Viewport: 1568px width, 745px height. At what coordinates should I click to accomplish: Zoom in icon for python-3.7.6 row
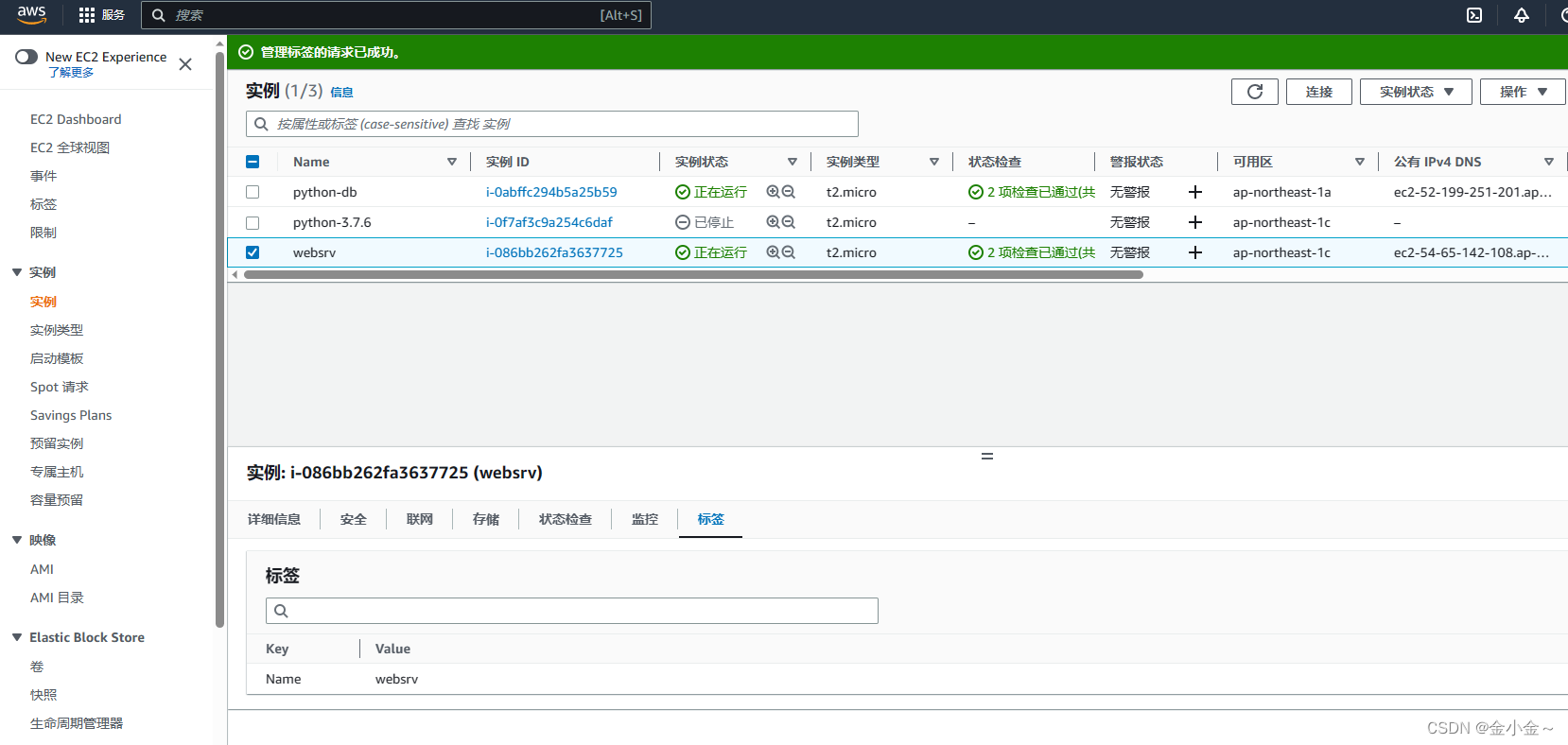point(773,222)
